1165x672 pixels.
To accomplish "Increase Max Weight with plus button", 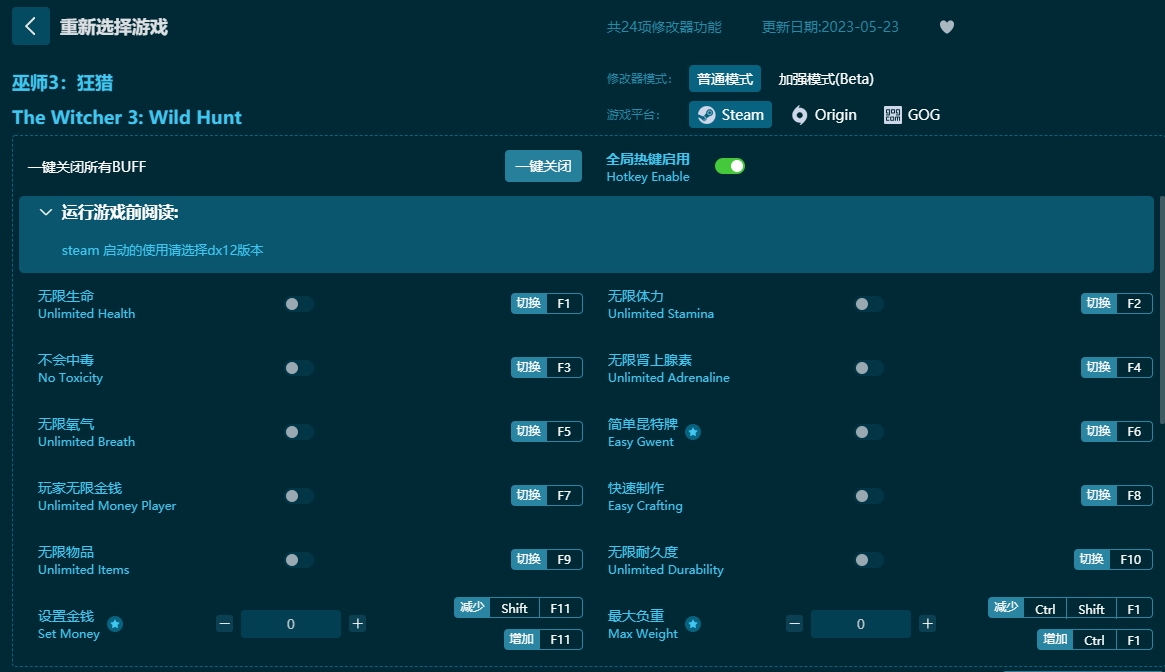I will click(x=927, y=624).
